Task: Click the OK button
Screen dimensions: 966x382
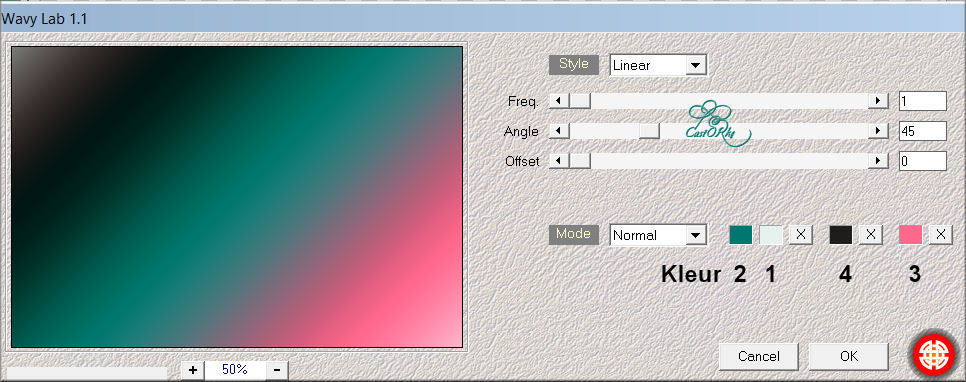Action: tap(848, 356)
